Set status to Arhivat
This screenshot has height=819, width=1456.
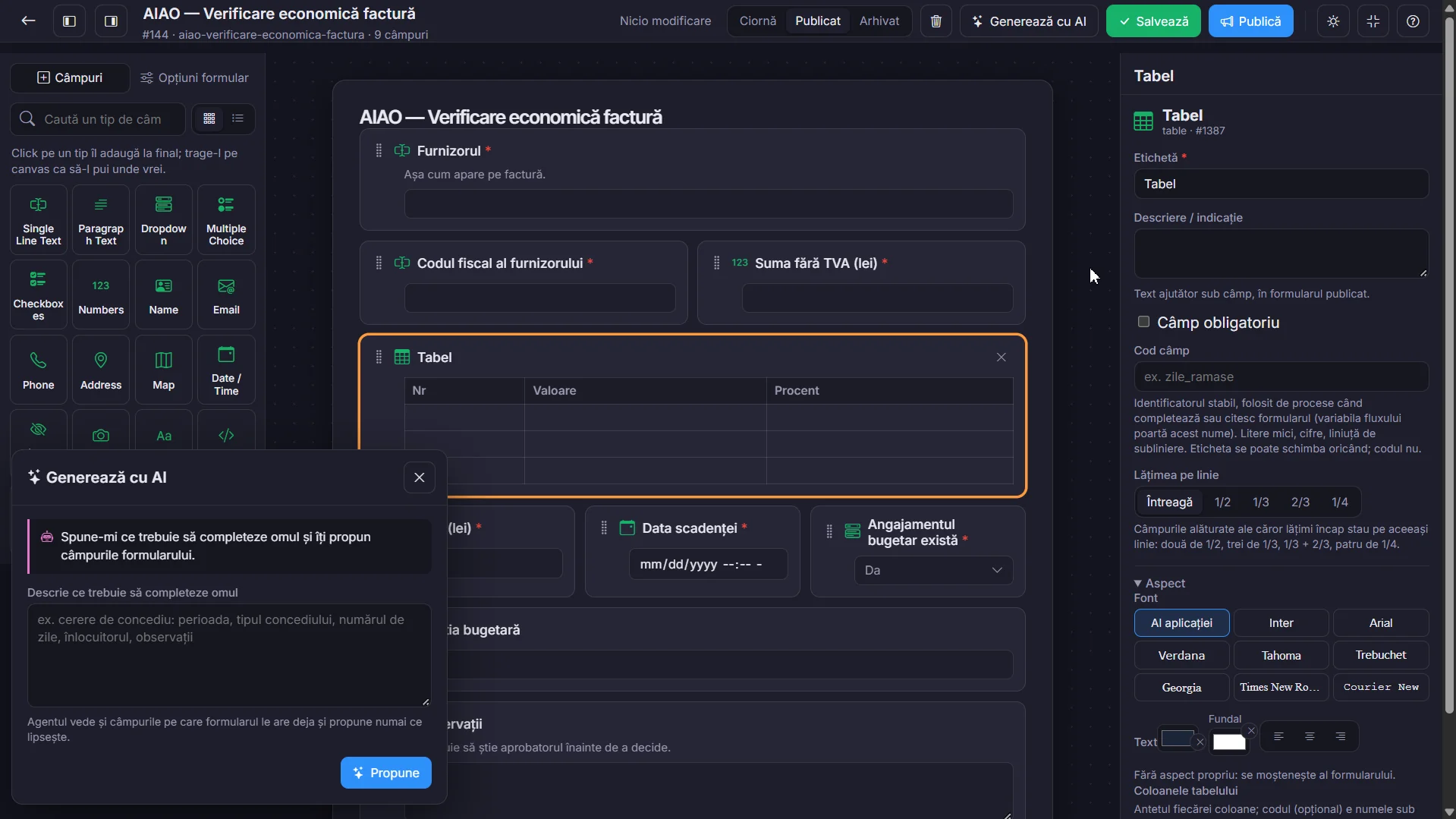click(879, 21)
